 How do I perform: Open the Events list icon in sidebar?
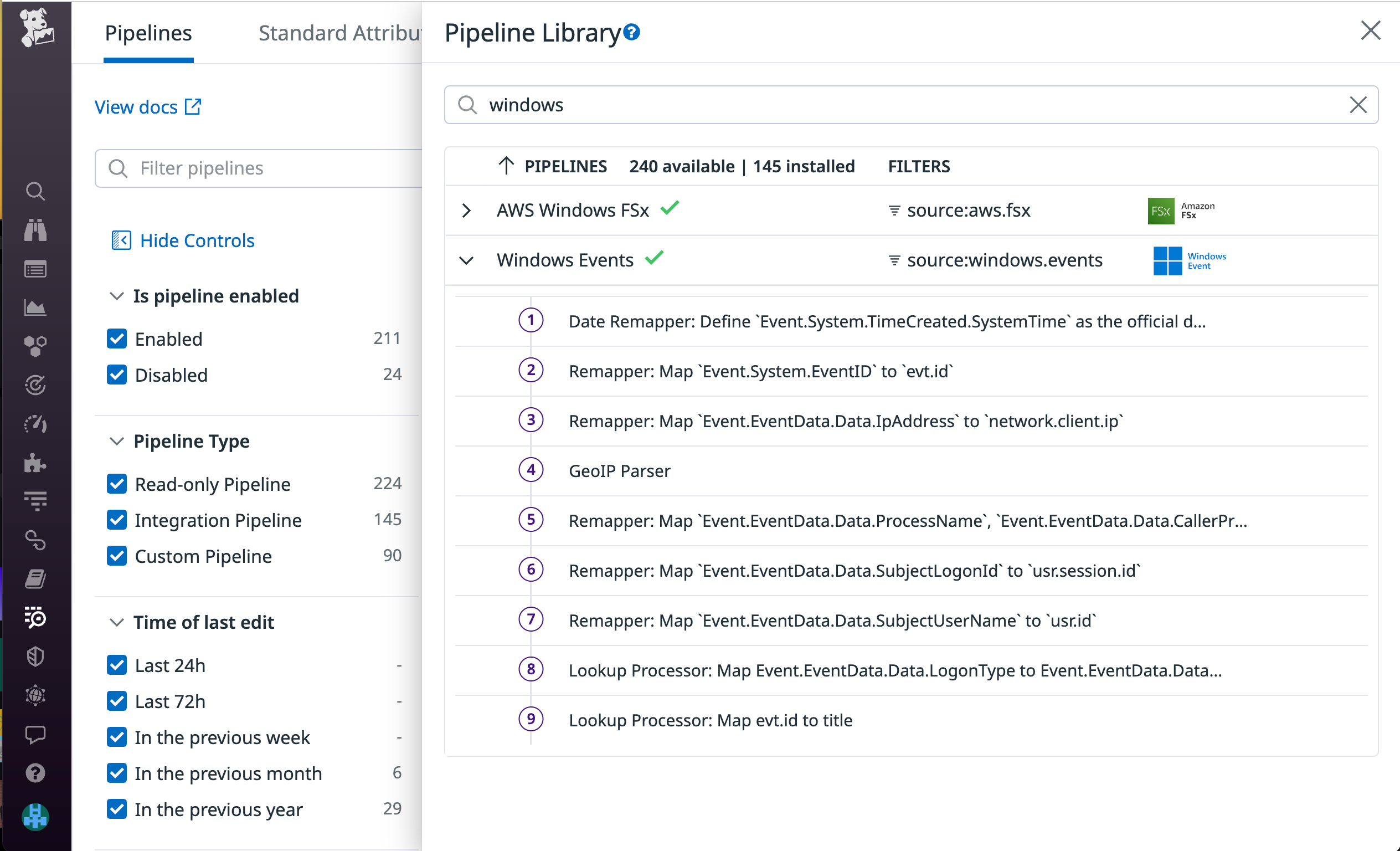coord(35,269)
